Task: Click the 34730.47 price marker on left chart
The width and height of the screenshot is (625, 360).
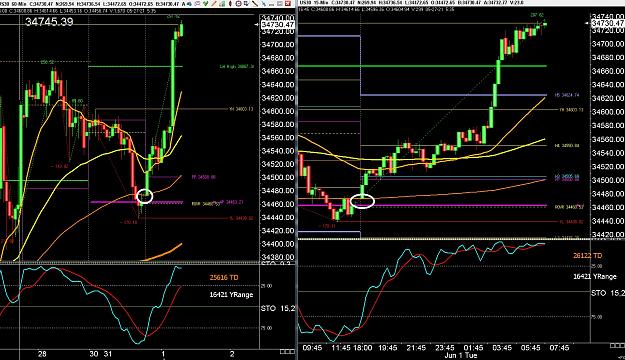Action: (277, 24)
